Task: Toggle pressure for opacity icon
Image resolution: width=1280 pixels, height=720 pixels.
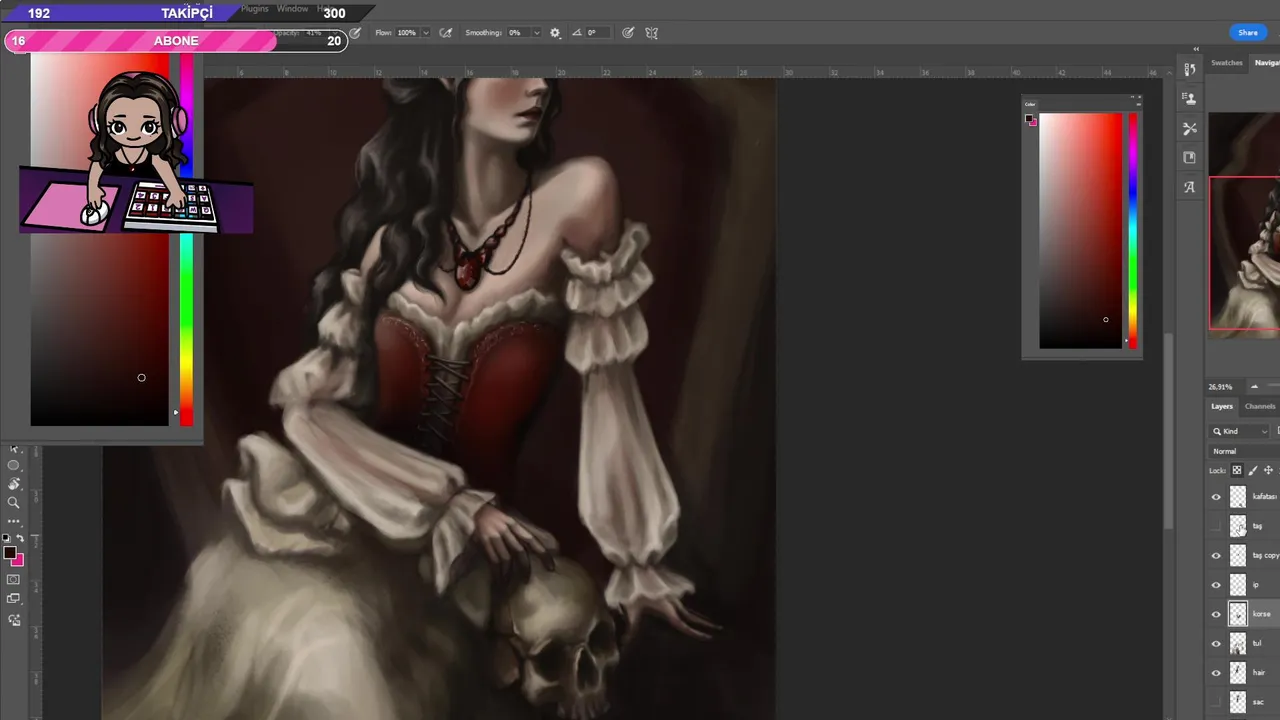Action: (355, 33)
